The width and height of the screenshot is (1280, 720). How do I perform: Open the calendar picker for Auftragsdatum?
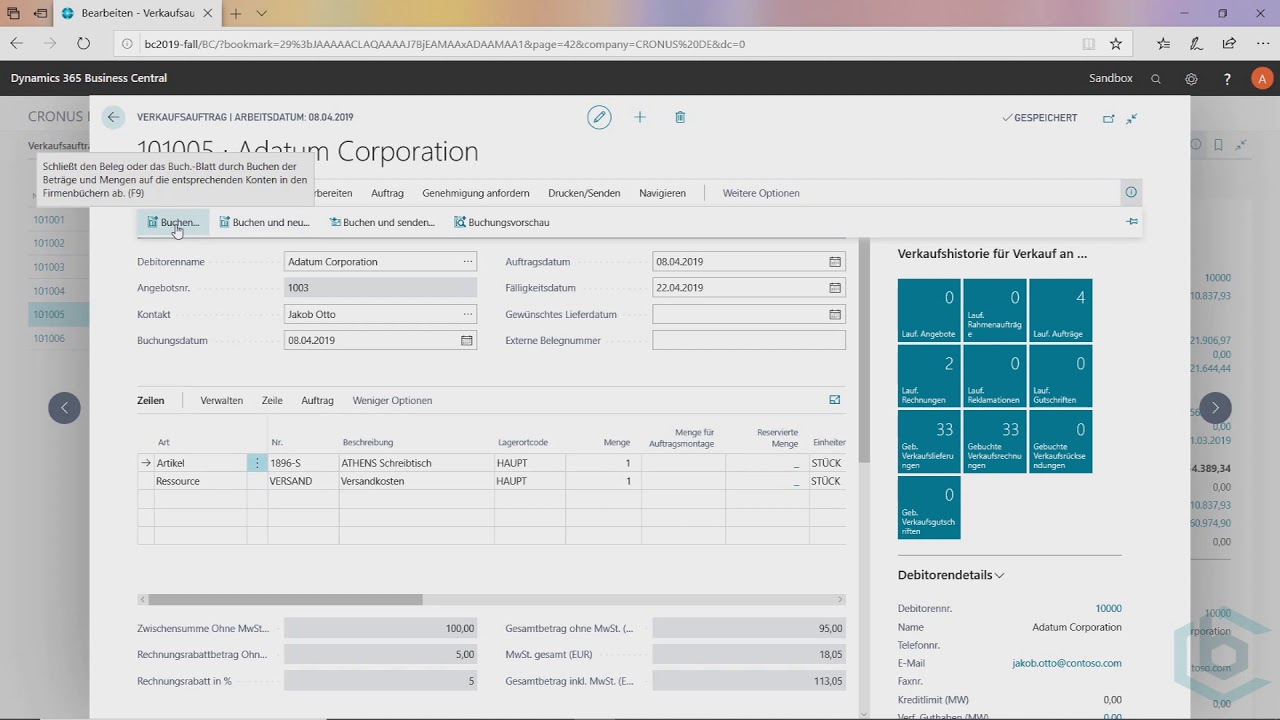click(x=835, y=262)
